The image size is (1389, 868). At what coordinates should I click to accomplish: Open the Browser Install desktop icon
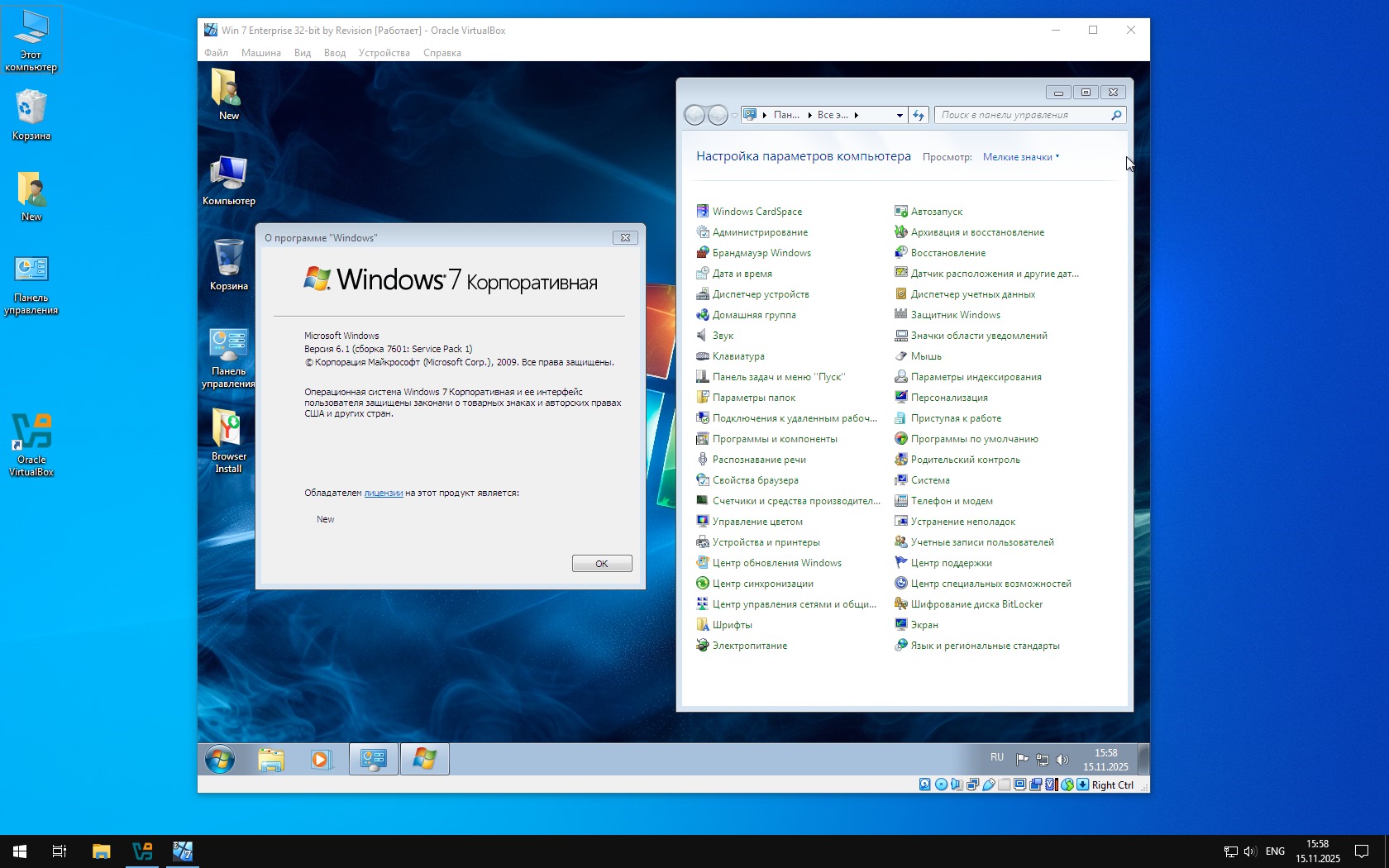tap(228, 440)
